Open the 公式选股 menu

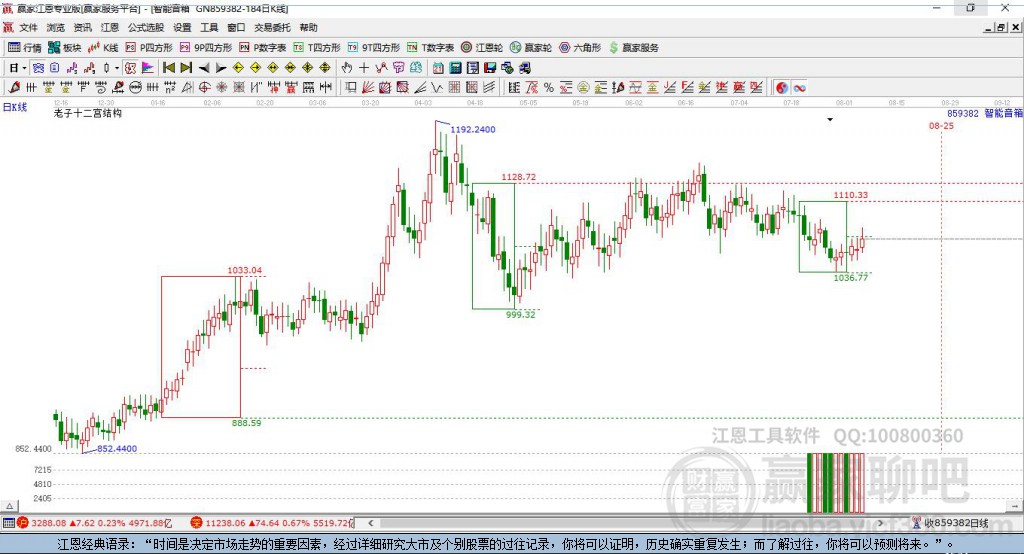[x=146, y=27]
